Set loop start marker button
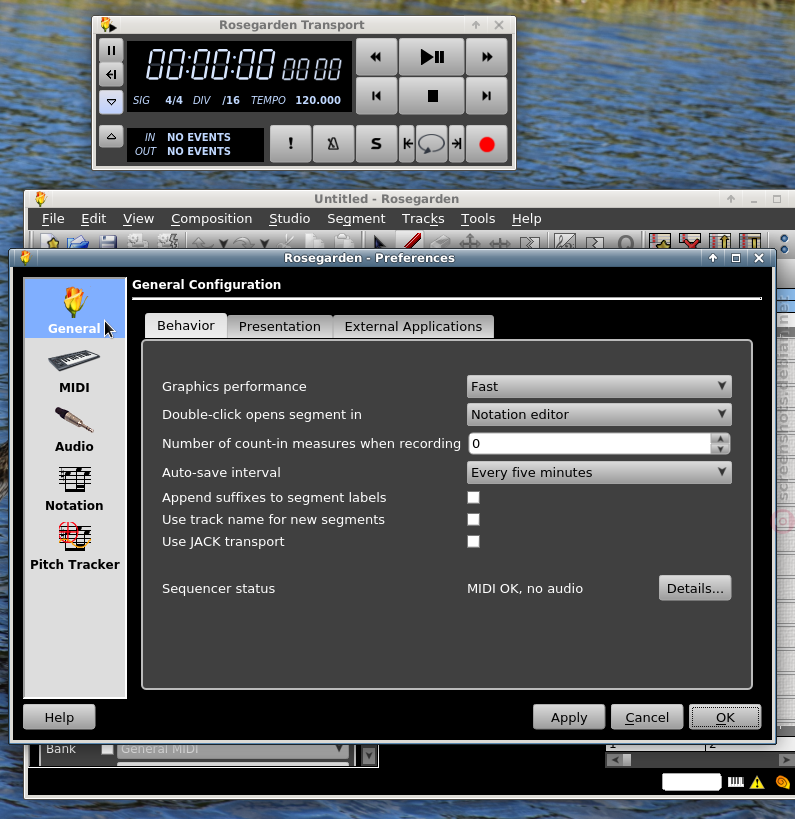Screen dimensions: 795x819 tap(407, 144)
